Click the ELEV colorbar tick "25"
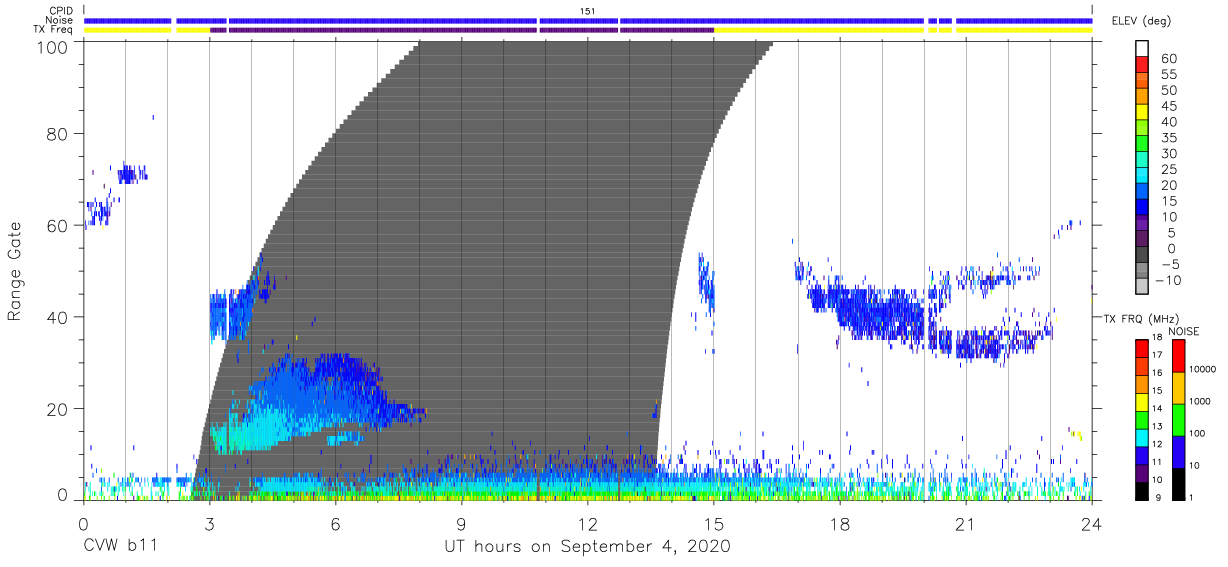 pos(1168,170)
